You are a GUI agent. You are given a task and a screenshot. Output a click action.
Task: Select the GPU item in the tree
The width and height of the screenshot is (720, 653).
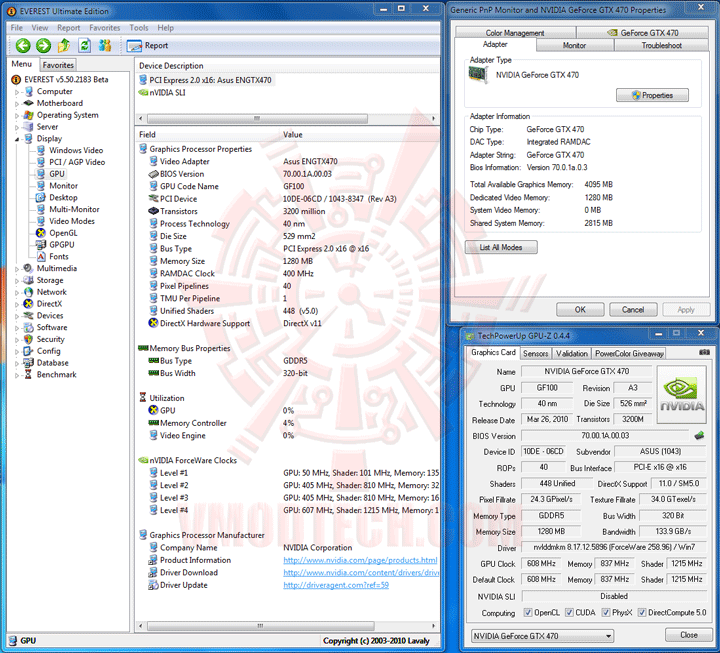[57, 174]
